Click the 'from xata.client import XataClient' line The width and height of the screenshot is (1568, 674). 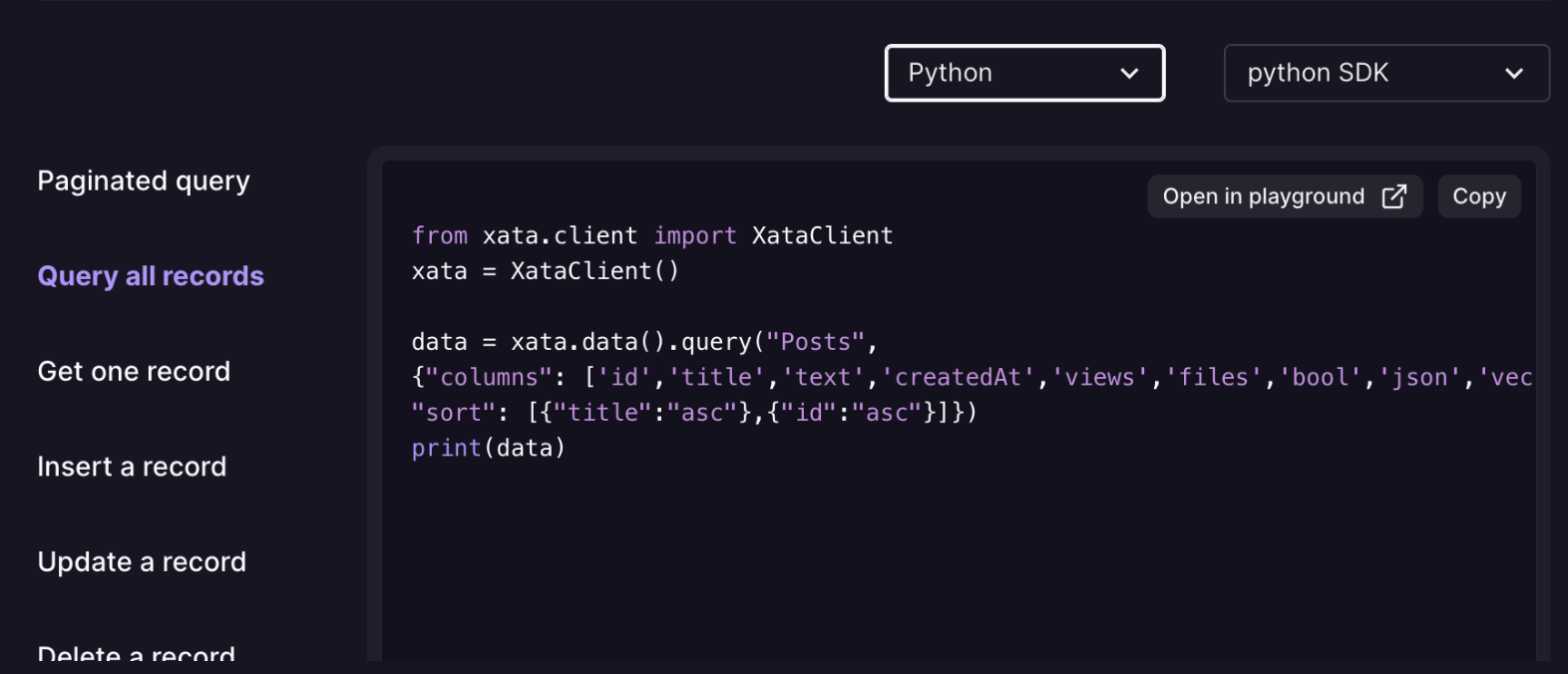coord(652,235)
